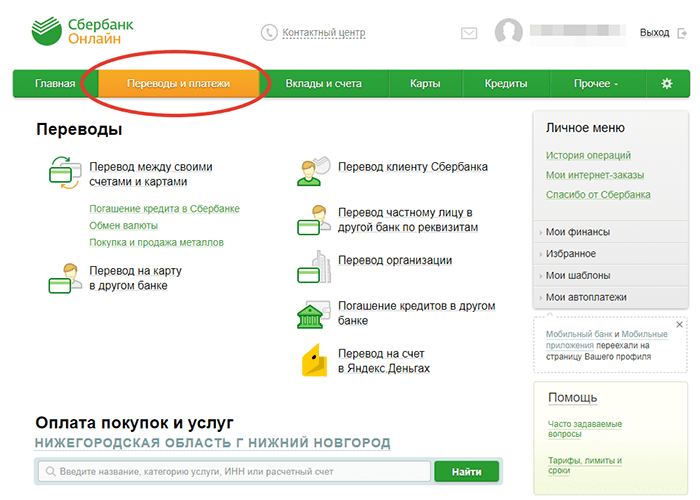Click the building icon for Перевод организации
This screenshot has width=700, height=500.
pyautogui.click(x=314, y=267)
